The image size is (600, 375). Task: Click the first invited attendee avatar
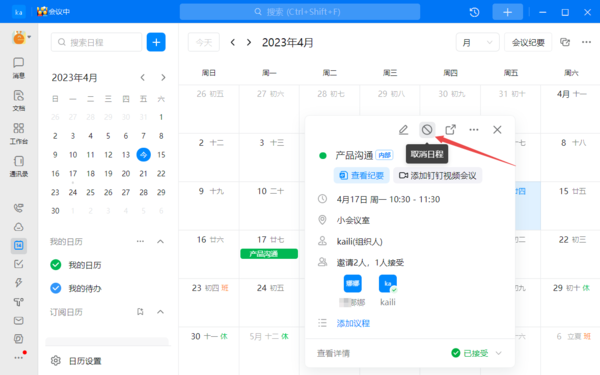pos(352,284)
